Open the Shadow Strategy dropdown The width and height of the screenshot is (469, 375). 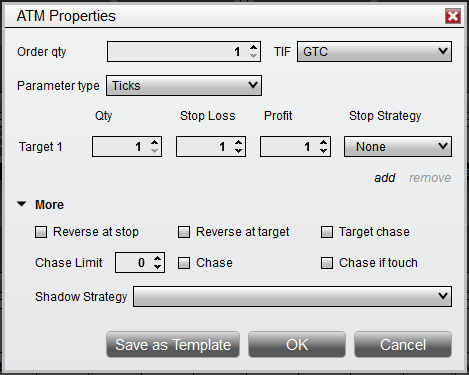(292, 296)
